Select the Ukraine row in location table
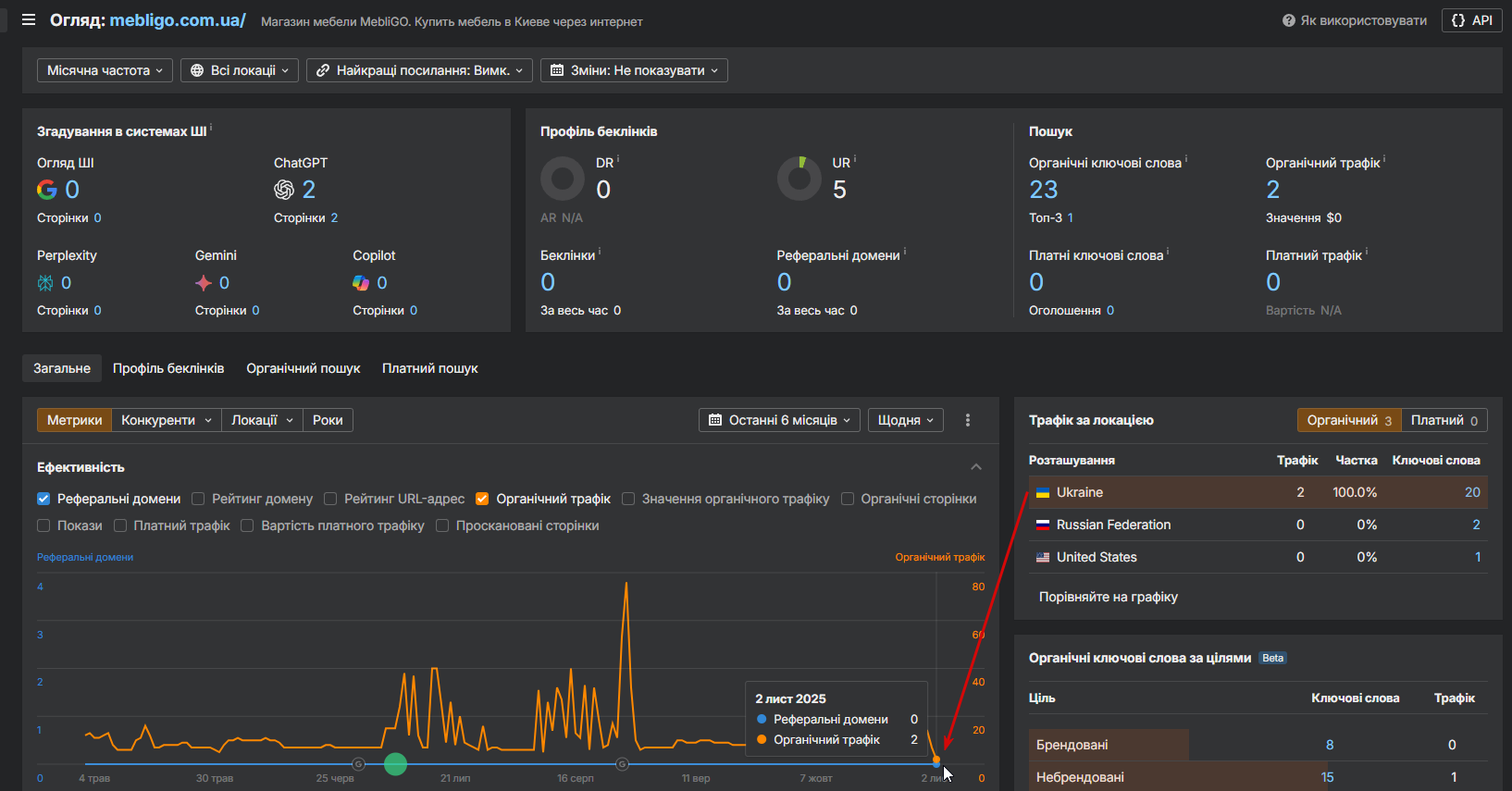 tap(1080, 492)
